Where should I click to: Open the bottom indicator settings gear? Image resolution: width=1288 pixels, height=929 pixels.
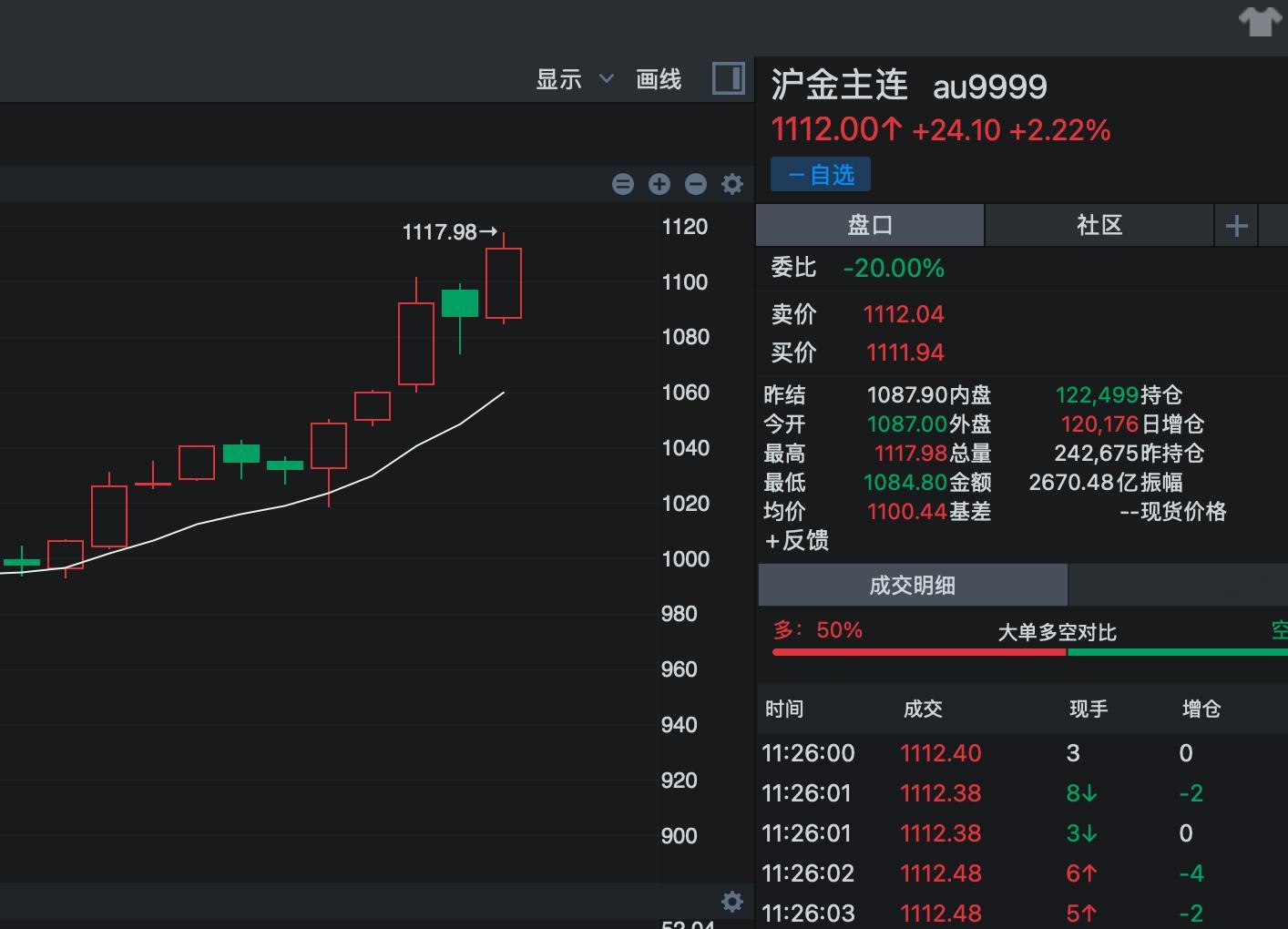(732, 902)
